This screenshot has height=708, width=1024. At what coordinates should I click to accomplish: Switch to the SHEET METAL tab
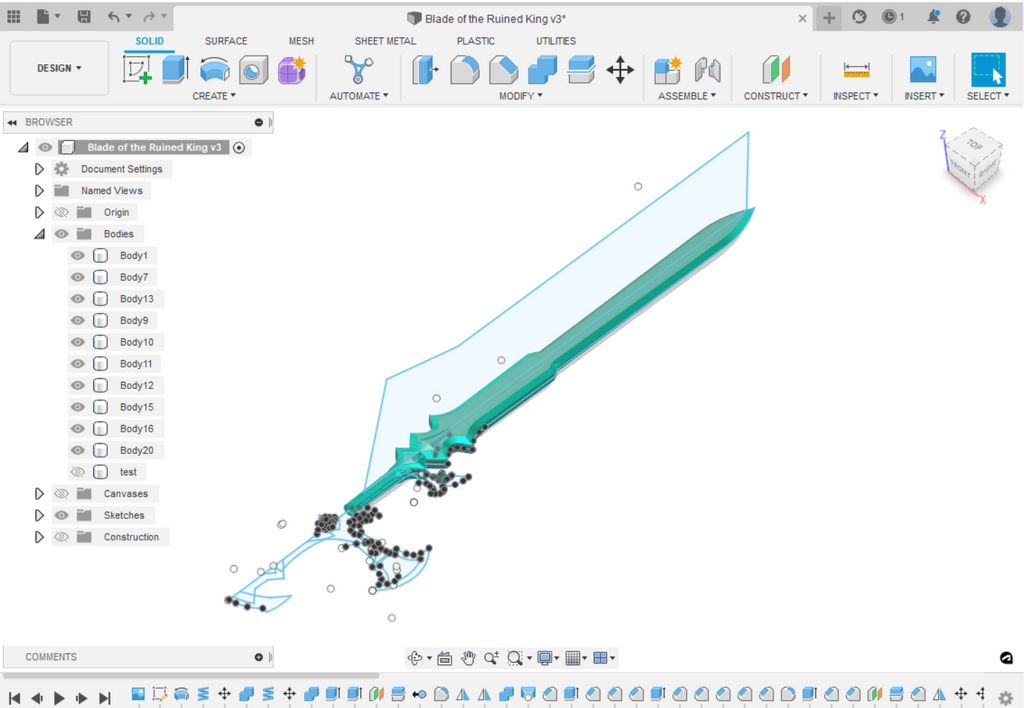click(x=385, y=41)
